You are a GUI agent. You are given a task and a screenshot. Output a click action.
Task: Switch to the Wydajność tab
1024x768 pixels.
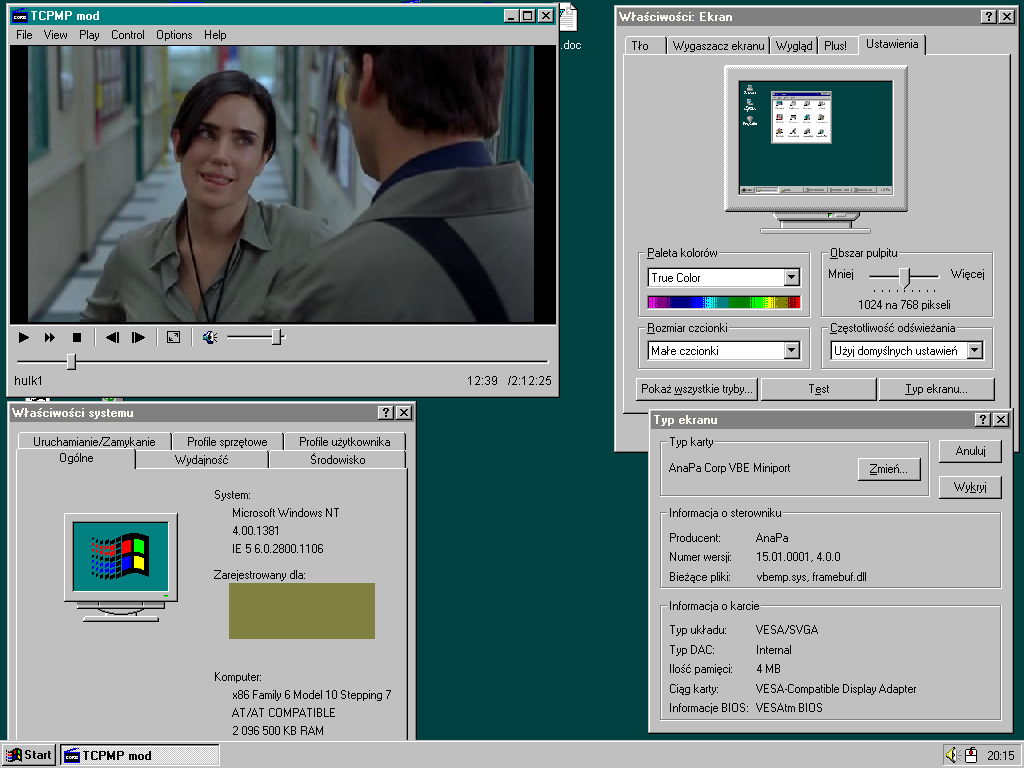(x=202, y=460)
